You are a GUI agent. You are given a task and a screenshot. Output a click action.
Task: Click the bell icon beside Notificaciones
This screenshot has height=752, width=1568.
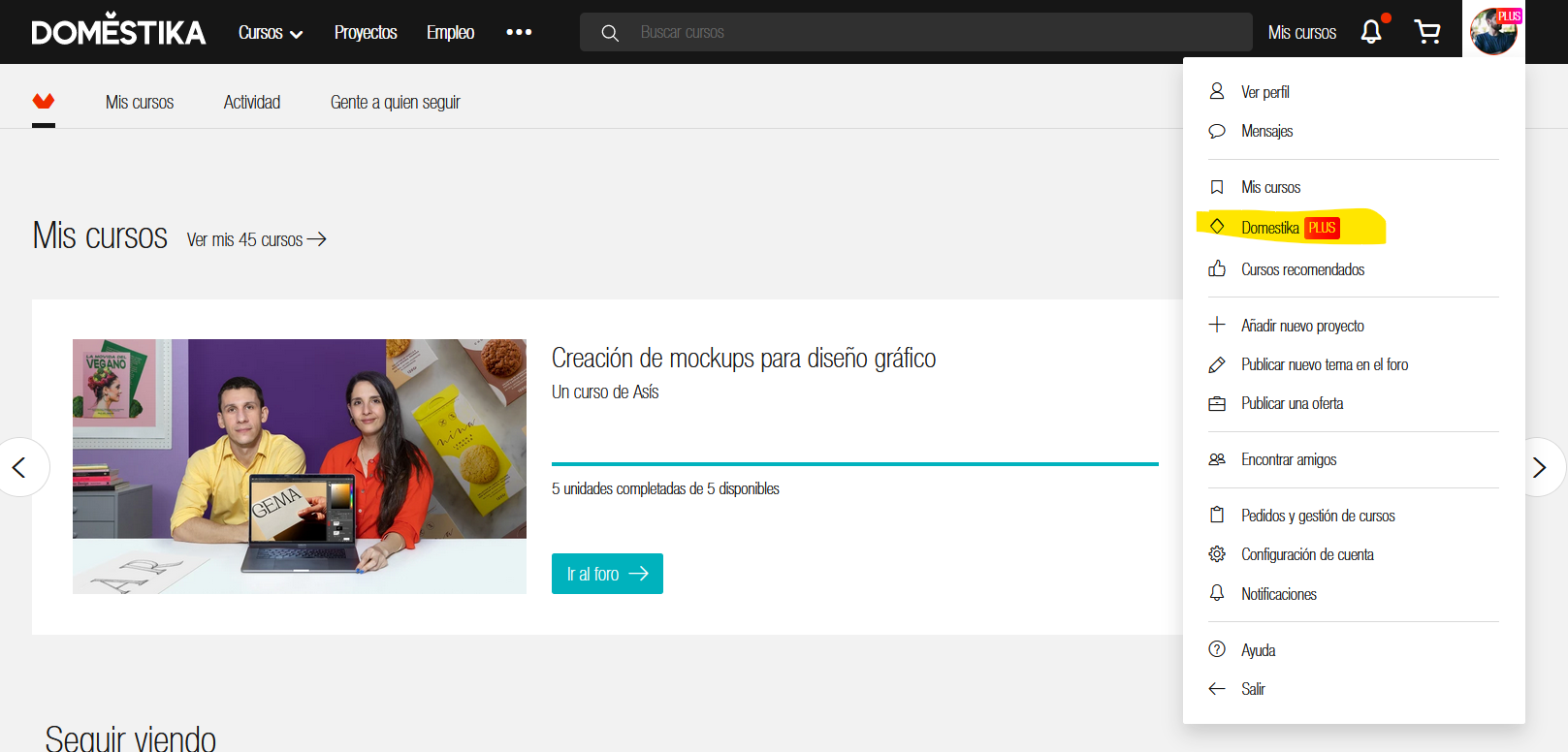point(1217,593)
